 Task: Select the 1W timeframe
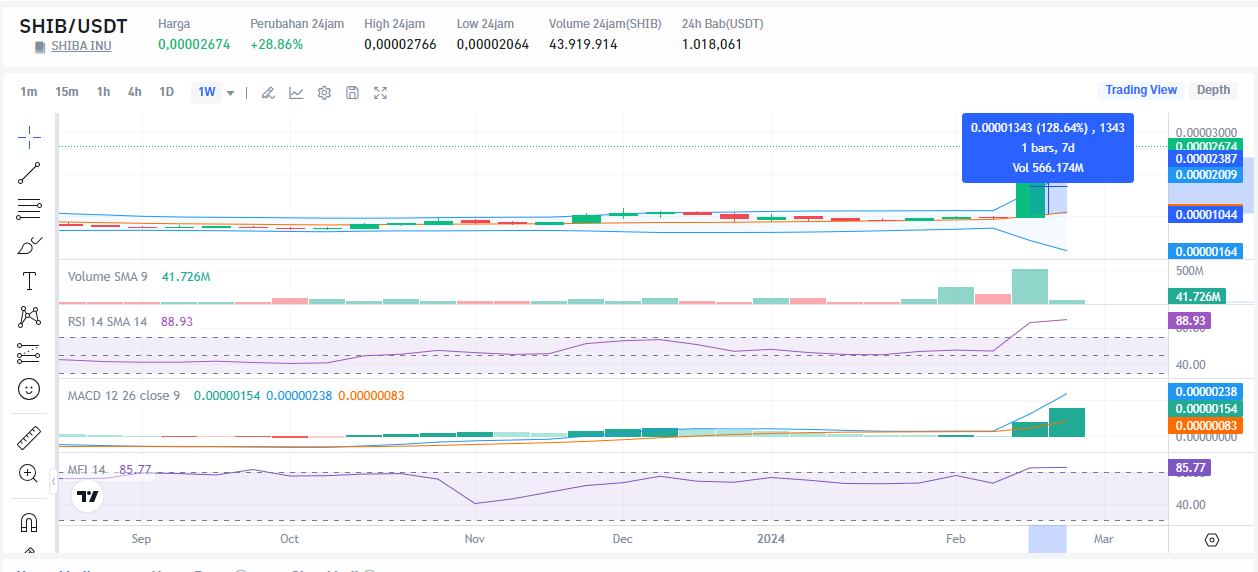tap(207, 92)
